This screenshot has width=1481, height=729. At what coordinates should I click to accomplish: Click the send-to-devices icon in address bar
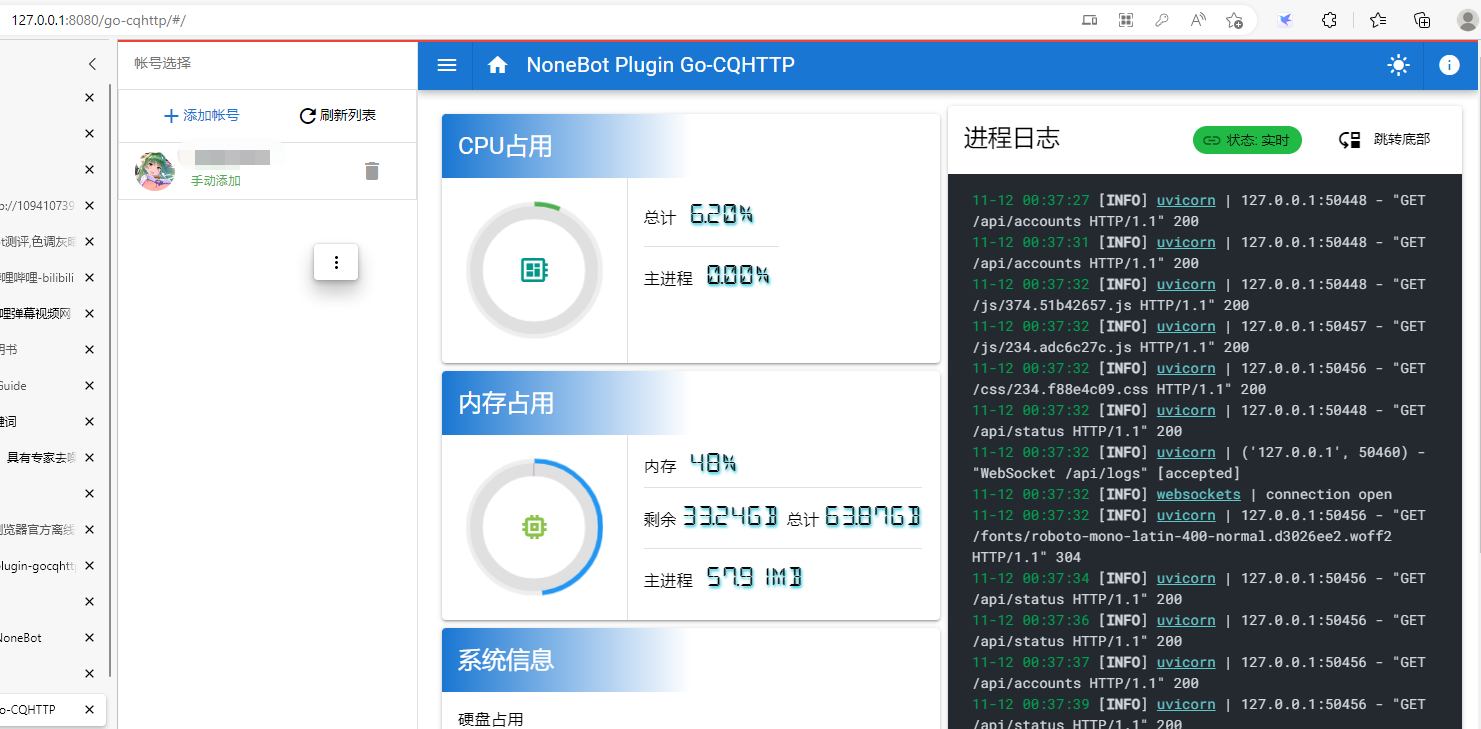(x=1089, y=20)
